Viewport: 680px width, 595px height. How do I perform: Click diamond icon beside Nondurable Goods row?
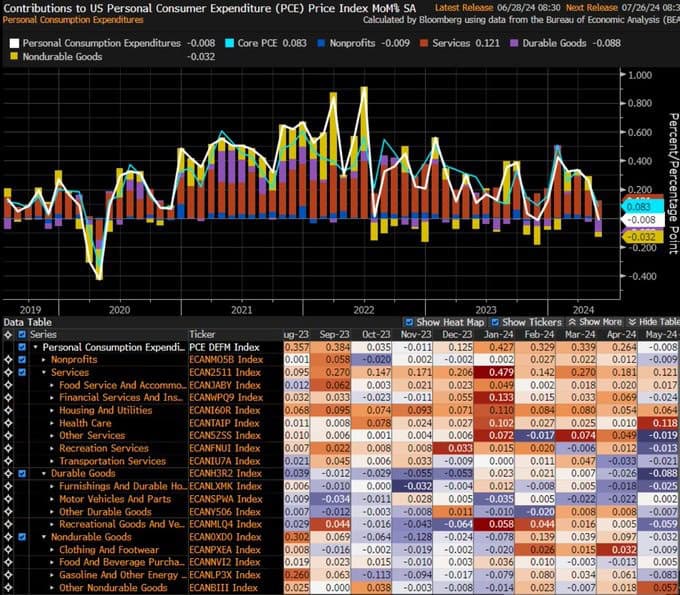pos(8,535)
